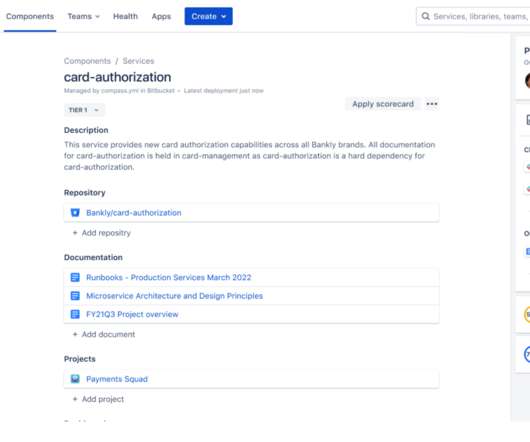Open the three-dot more actions menu

click(432, 104)
